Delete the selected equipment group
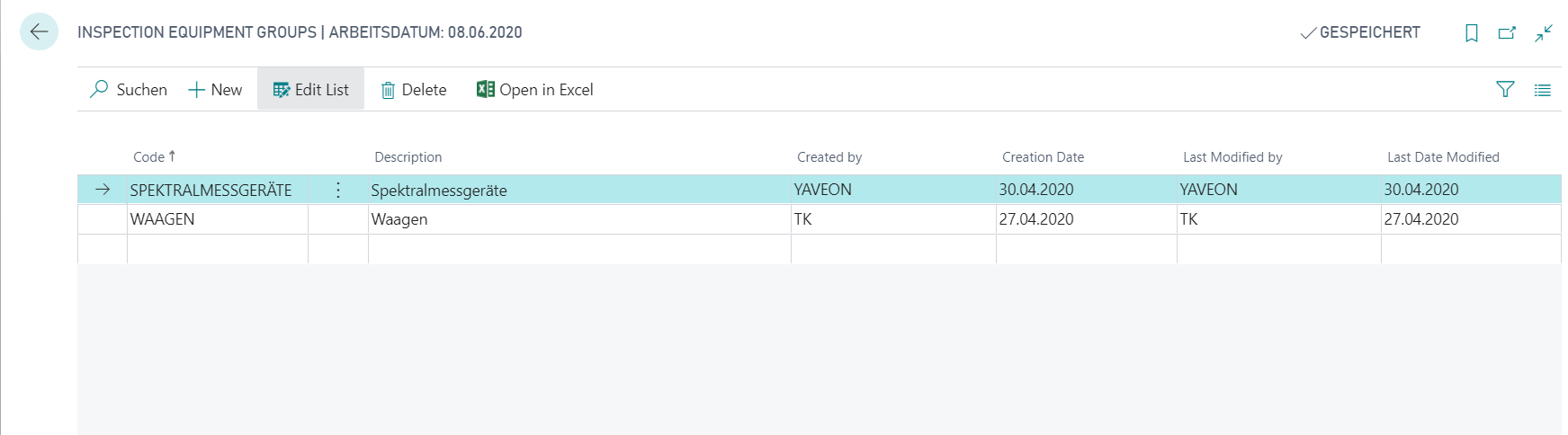The height and width of the screenshot is (435, 1568). click(414, 90)
